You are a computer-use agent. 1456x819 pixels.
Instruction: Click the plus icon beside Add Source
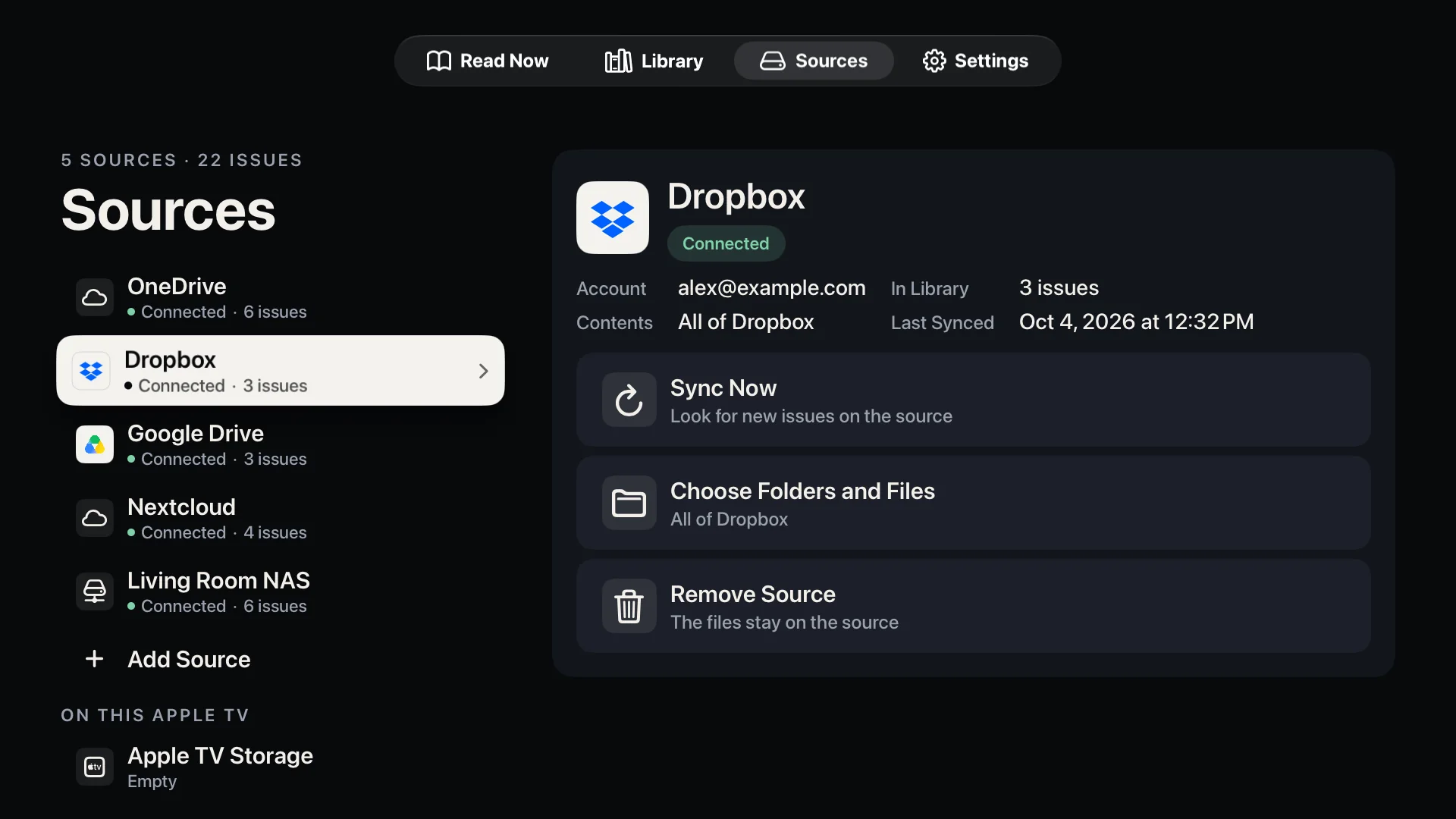click(95, 659)
